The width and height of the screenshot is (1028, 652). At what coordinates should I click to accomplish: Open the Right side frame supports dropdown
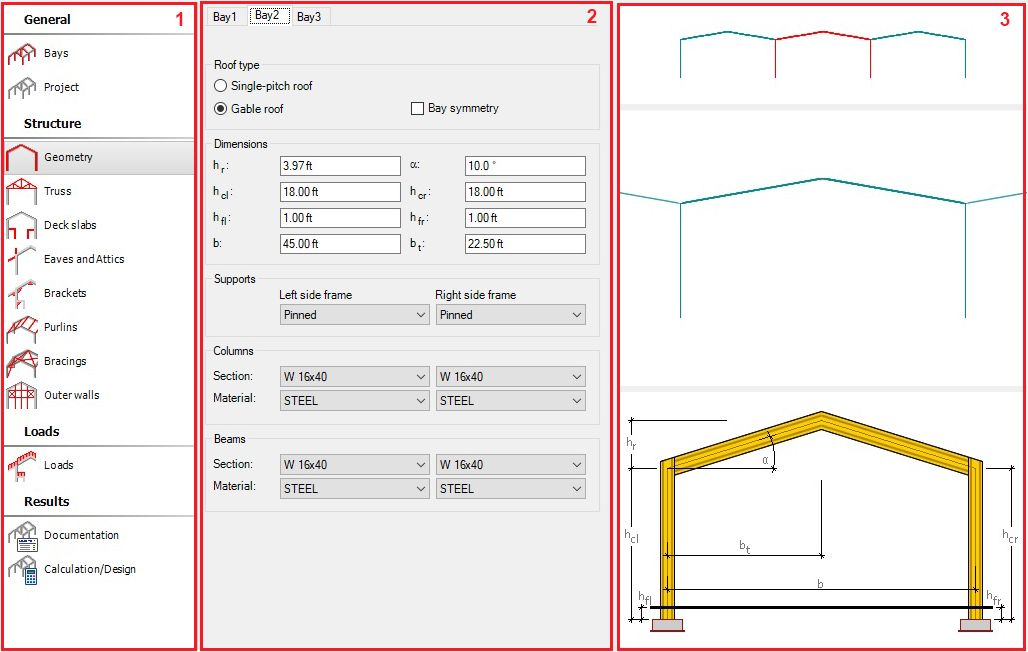[x=511, y=315]
